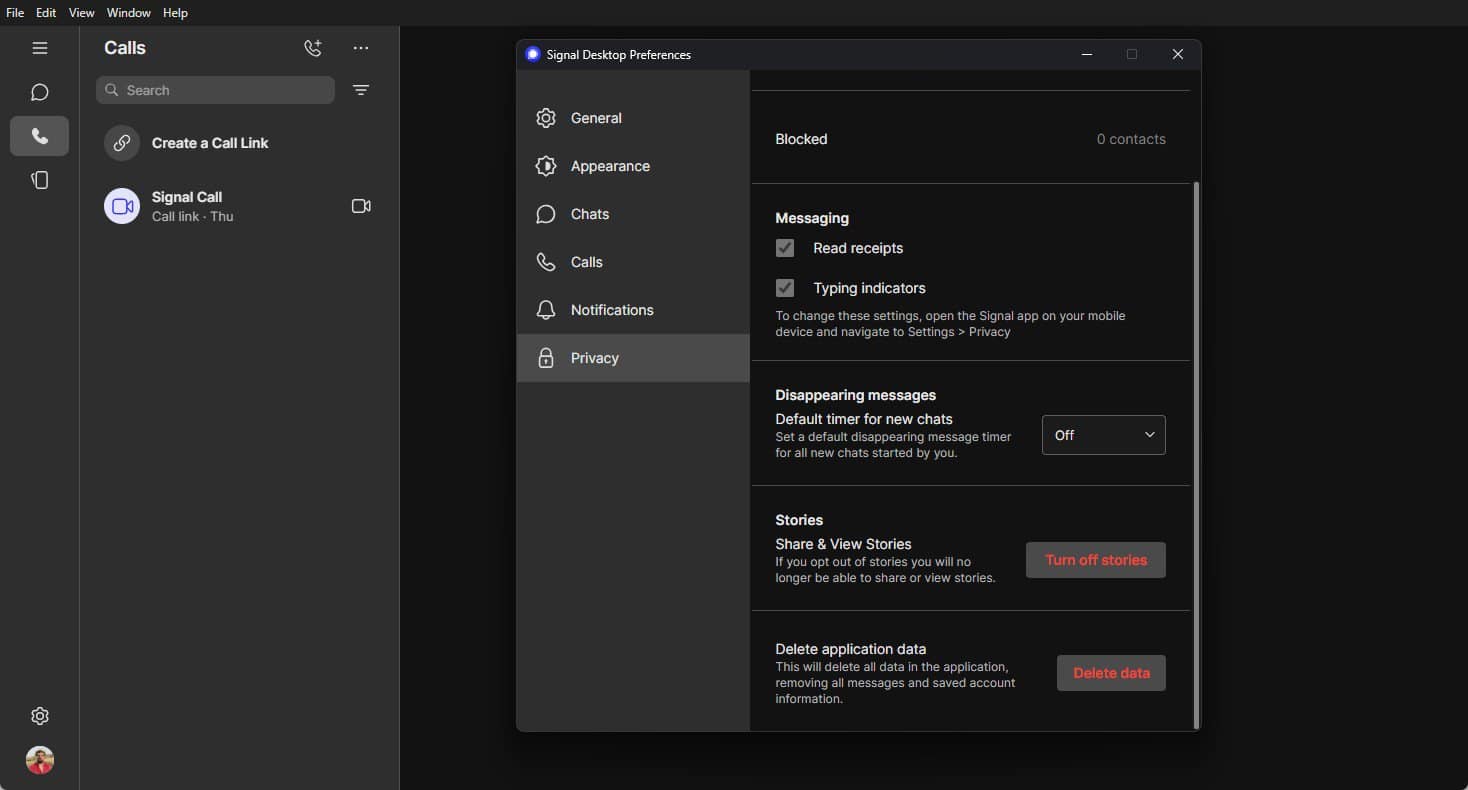Open the Settings gear at bottom left
Viewport: 1468px width, 790px height.
pos(40,716)
